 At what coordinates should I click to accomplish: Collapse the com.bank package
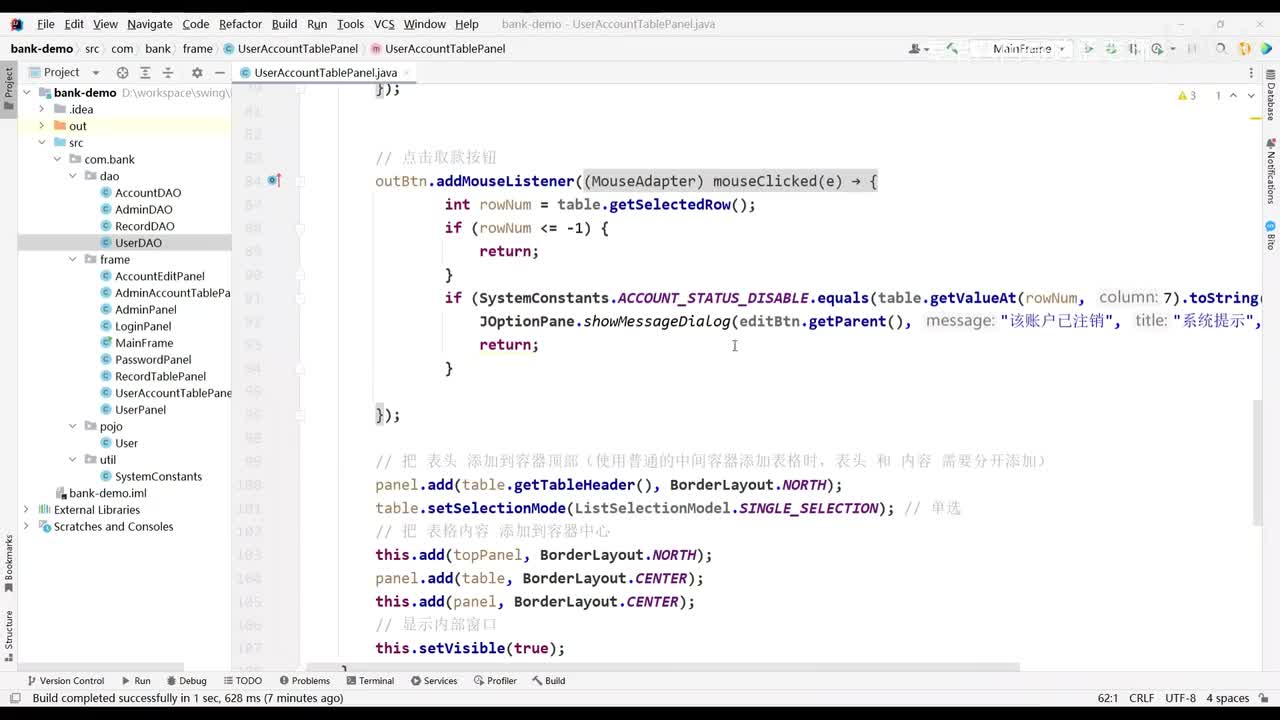point(57,160)
